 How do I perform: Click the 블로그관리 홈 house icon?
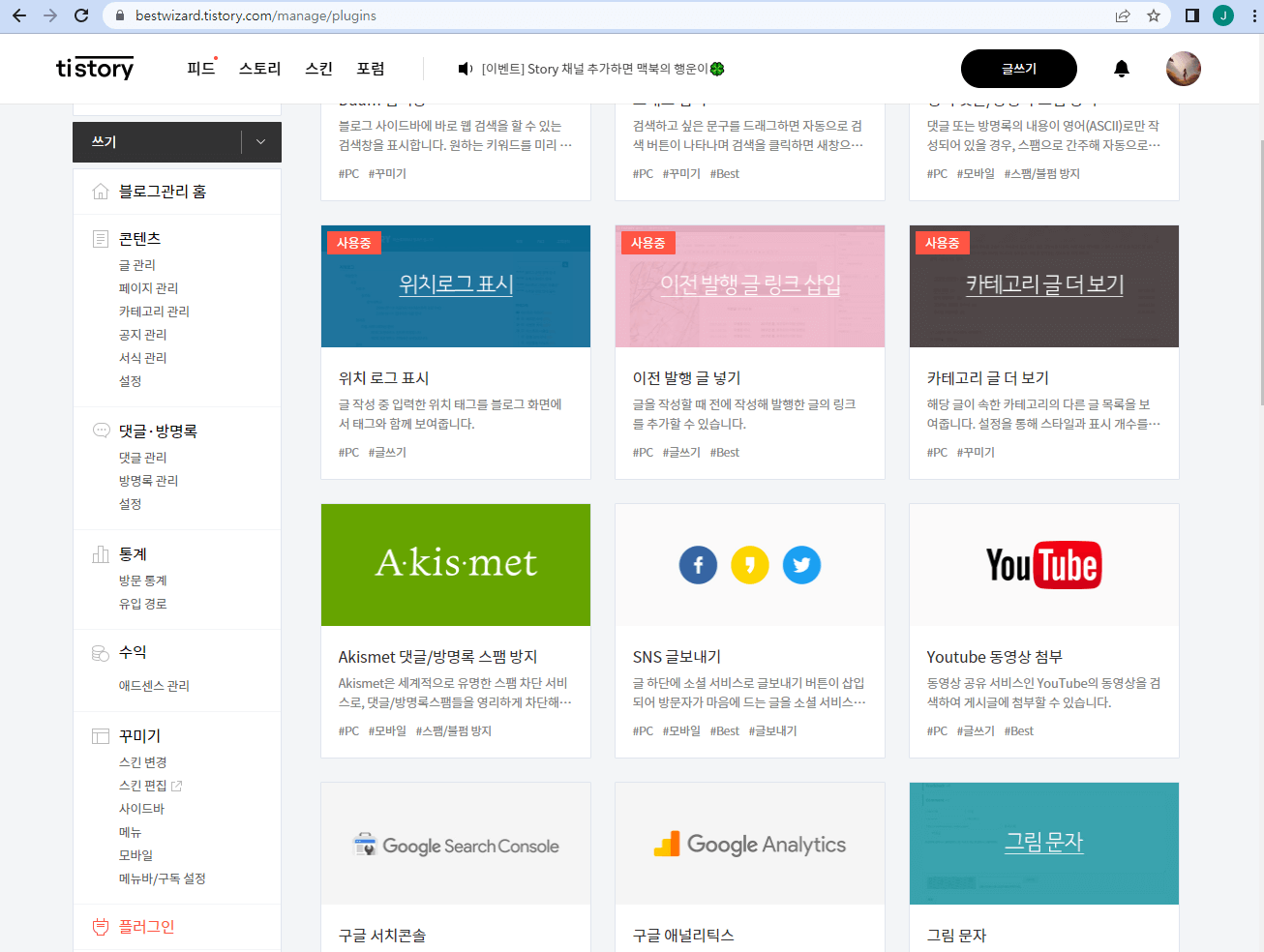click(x=100, y=192)
